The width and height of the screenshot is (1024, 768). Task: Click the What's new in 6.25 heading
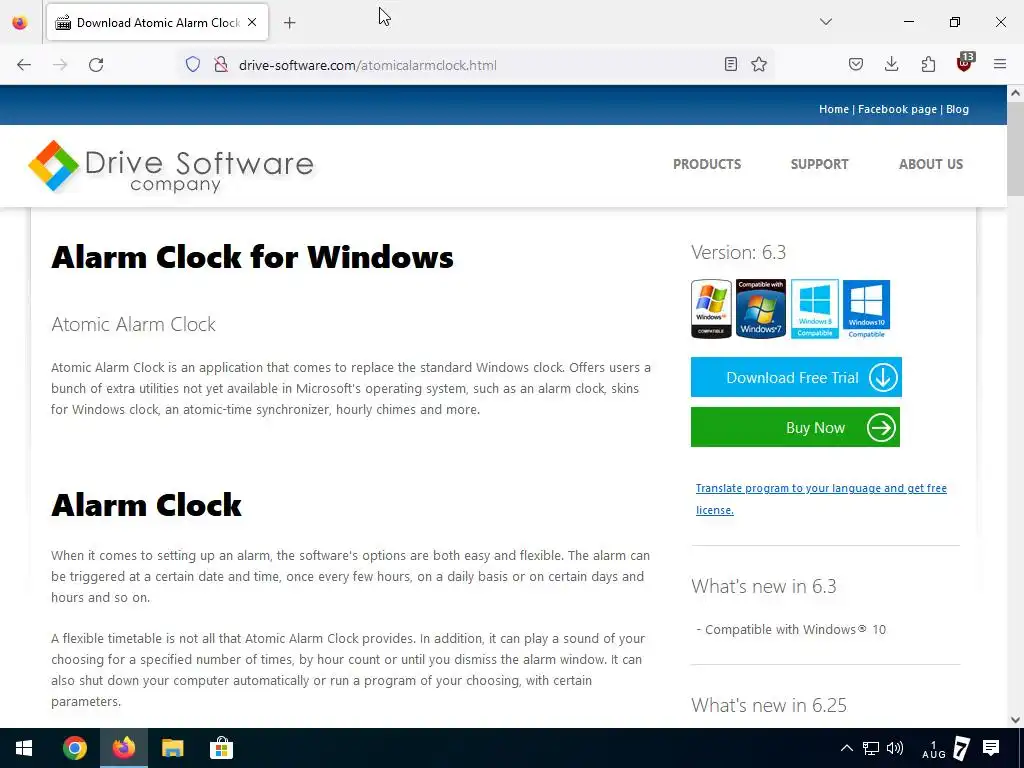tap(769, 705)
